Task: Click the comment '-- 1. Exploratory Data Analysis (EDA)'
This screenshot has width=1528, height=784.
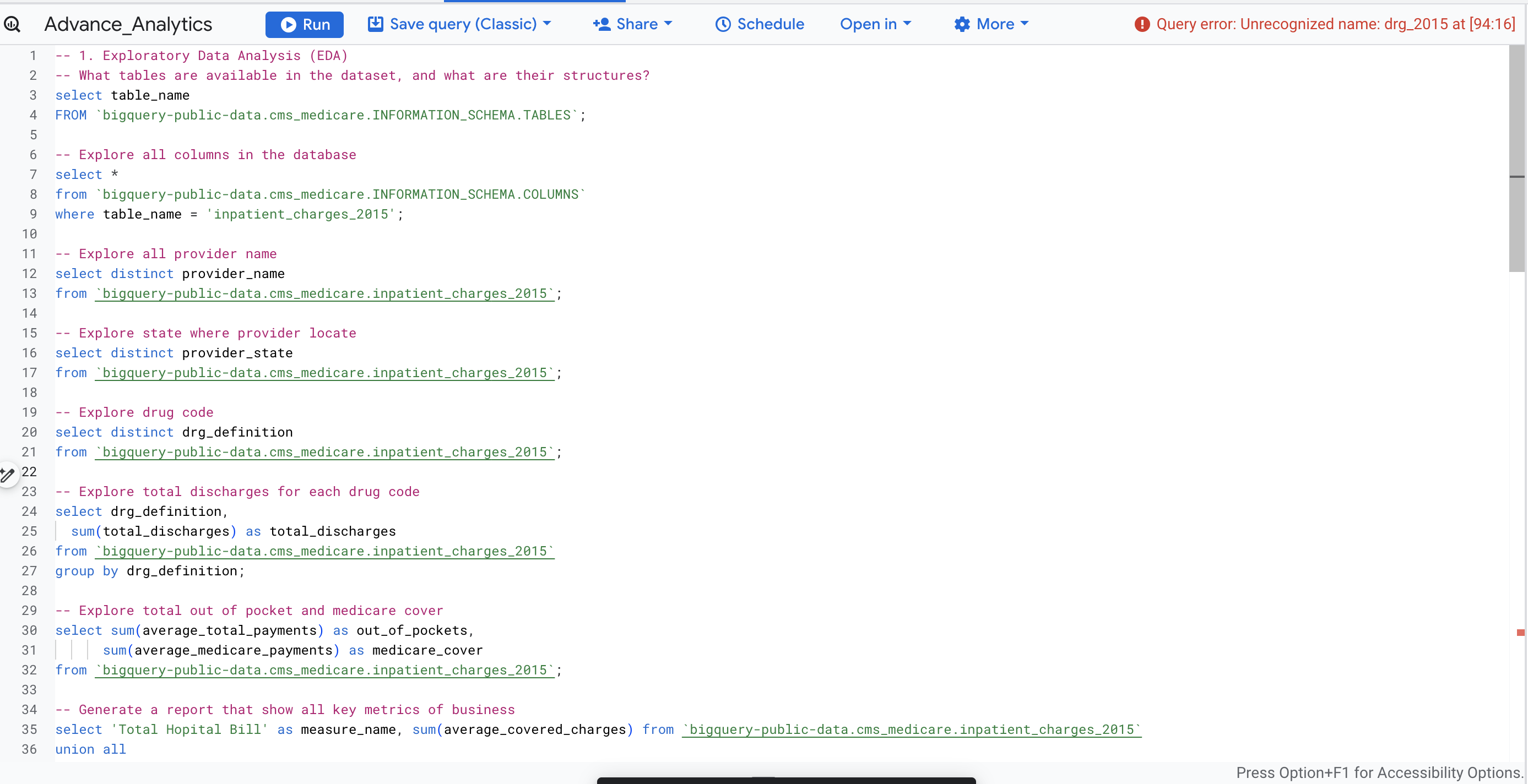Action: 202,56
